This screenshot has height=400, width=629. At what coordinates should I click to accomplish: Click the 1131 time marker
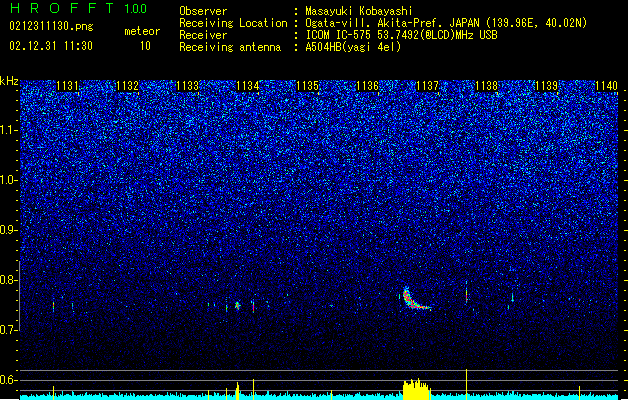[67, 86]
